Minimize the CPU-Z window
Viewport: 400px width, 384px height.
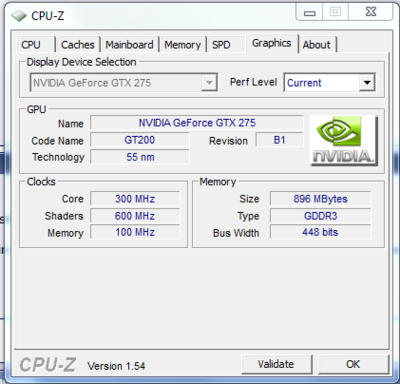click(x=310, y=13)
